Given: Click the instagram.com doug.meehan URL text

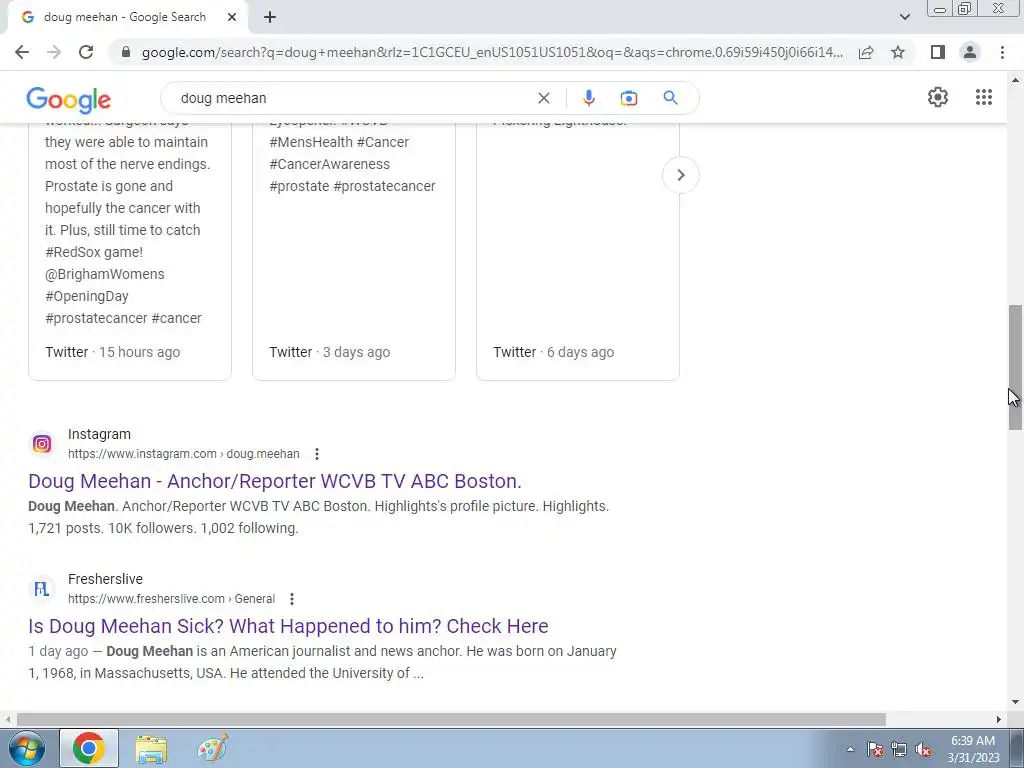Looking at the screenshot, I should pyautogui.click(x=184, y=454).
